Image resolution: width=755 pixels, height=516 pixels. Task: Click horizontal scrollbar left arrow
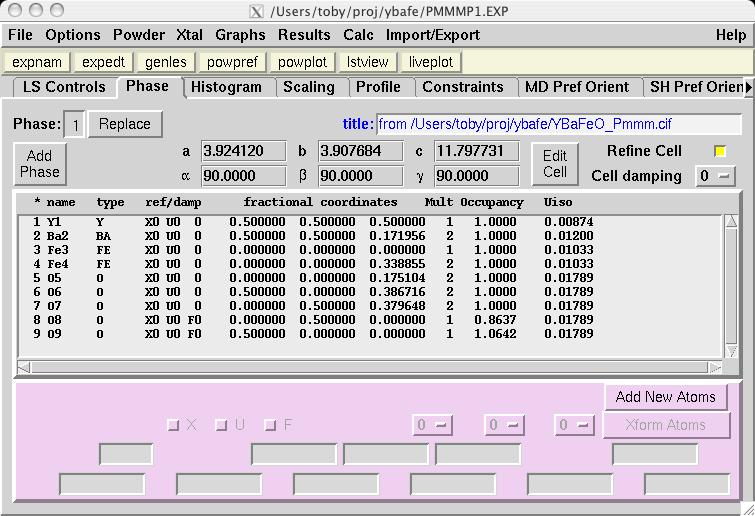coord(23,368)
